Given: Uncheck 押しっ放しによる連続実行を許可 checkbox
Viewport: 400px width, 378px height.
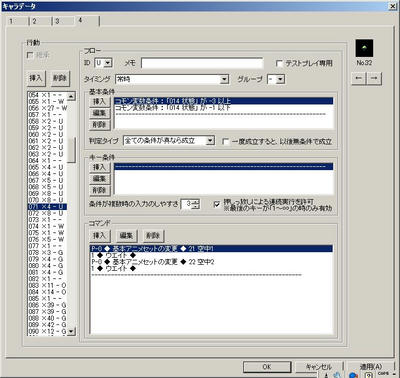Looking at the screenshot, I should click(217, 204).
